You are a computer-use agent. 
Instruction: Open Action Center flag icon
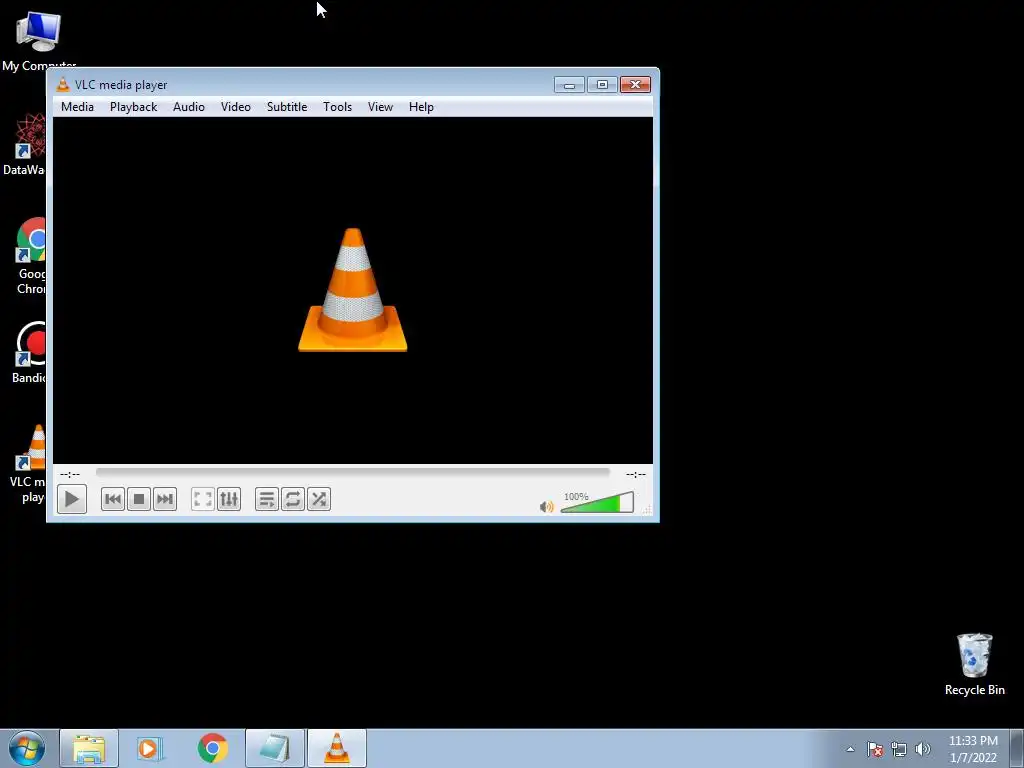click(x=875, y=750)
